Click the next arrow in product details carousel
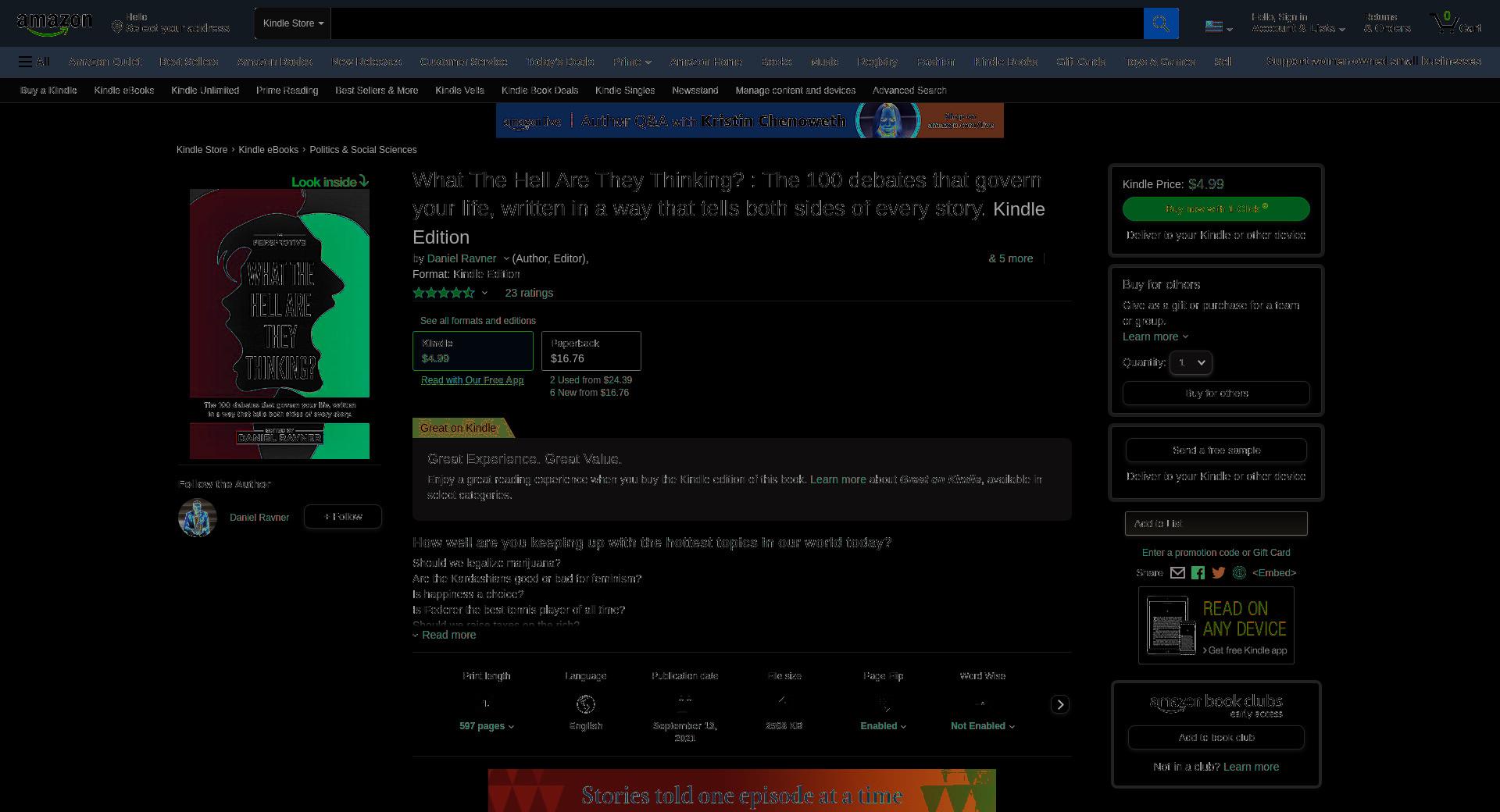The image size is (1500, 812). (x=1060, y=704)
